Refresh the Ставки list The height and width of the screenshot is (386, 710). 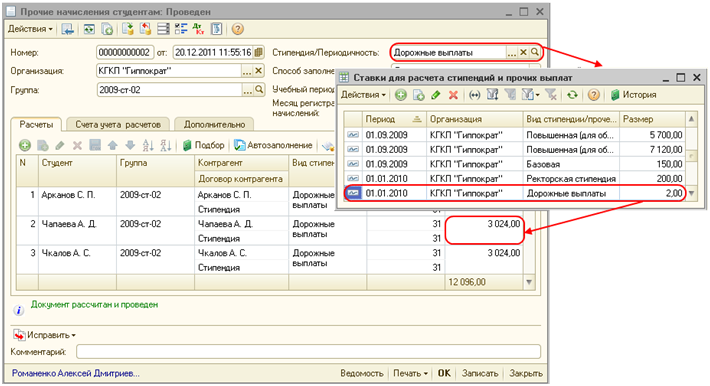(572, 95)
